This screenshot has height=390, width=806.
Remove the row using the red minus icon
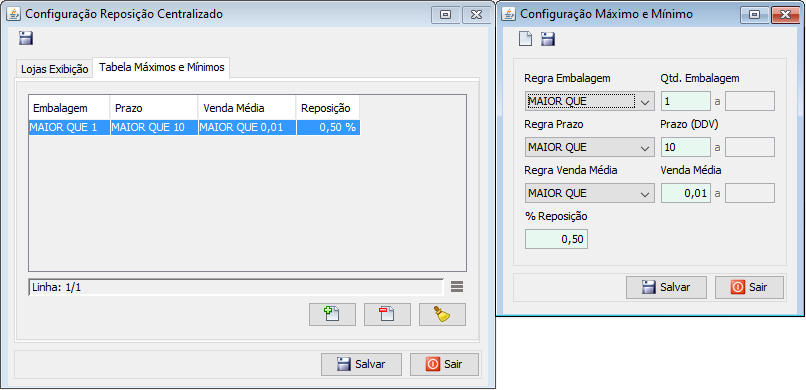[x=387, y=314]
